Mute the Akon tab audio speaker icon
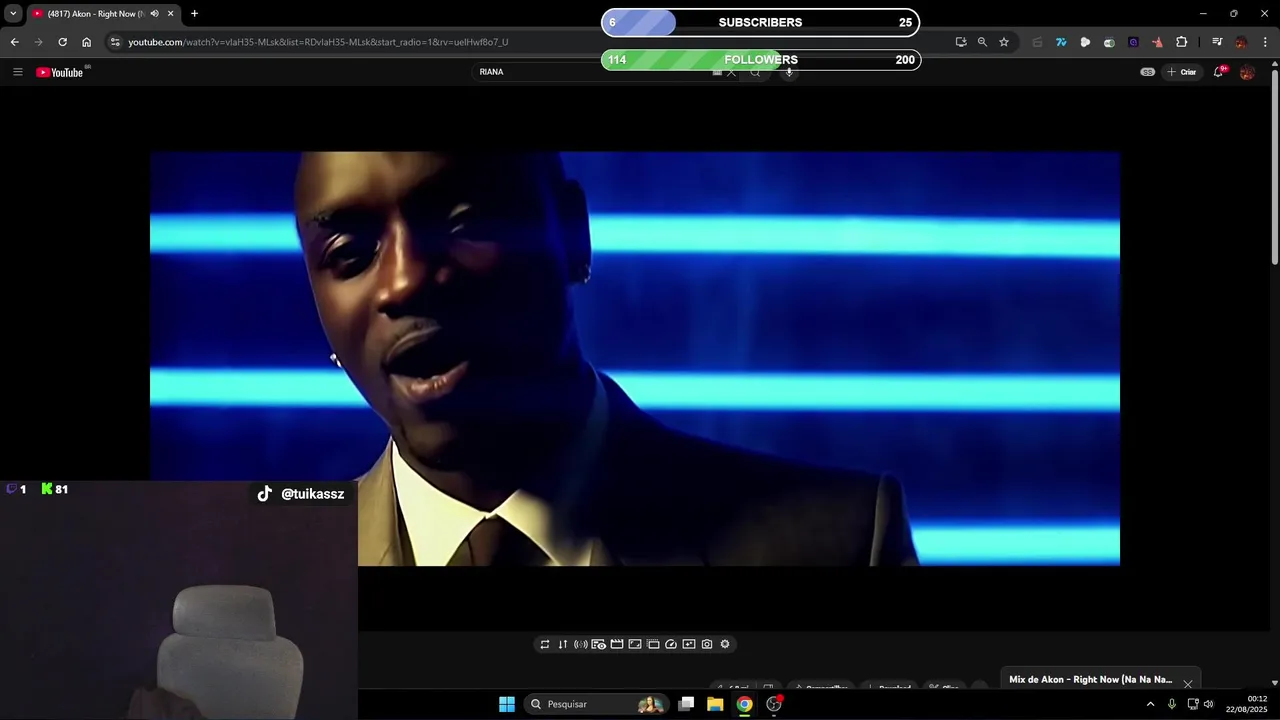 pyautogui.click(x=154, y=14)
